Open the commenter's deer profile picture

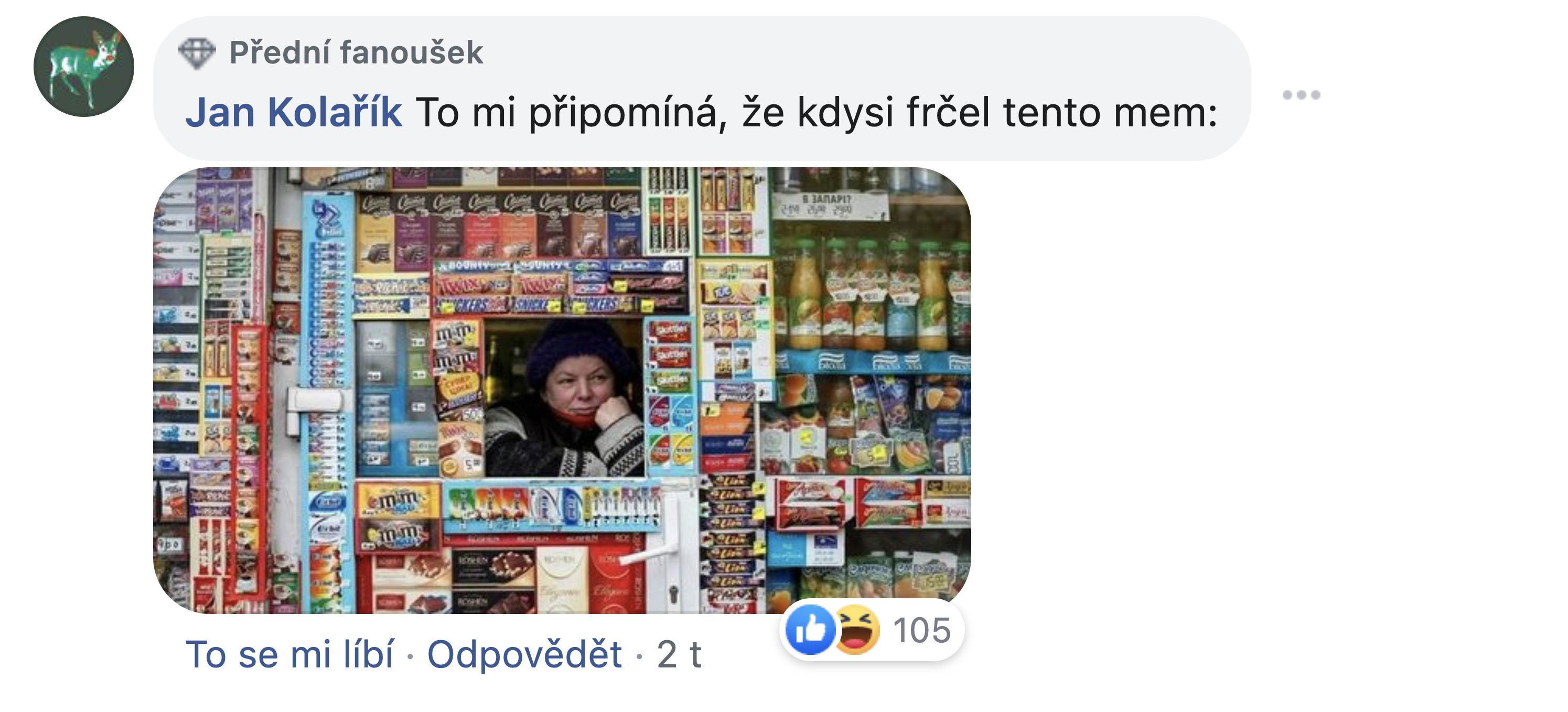[83, 67]
